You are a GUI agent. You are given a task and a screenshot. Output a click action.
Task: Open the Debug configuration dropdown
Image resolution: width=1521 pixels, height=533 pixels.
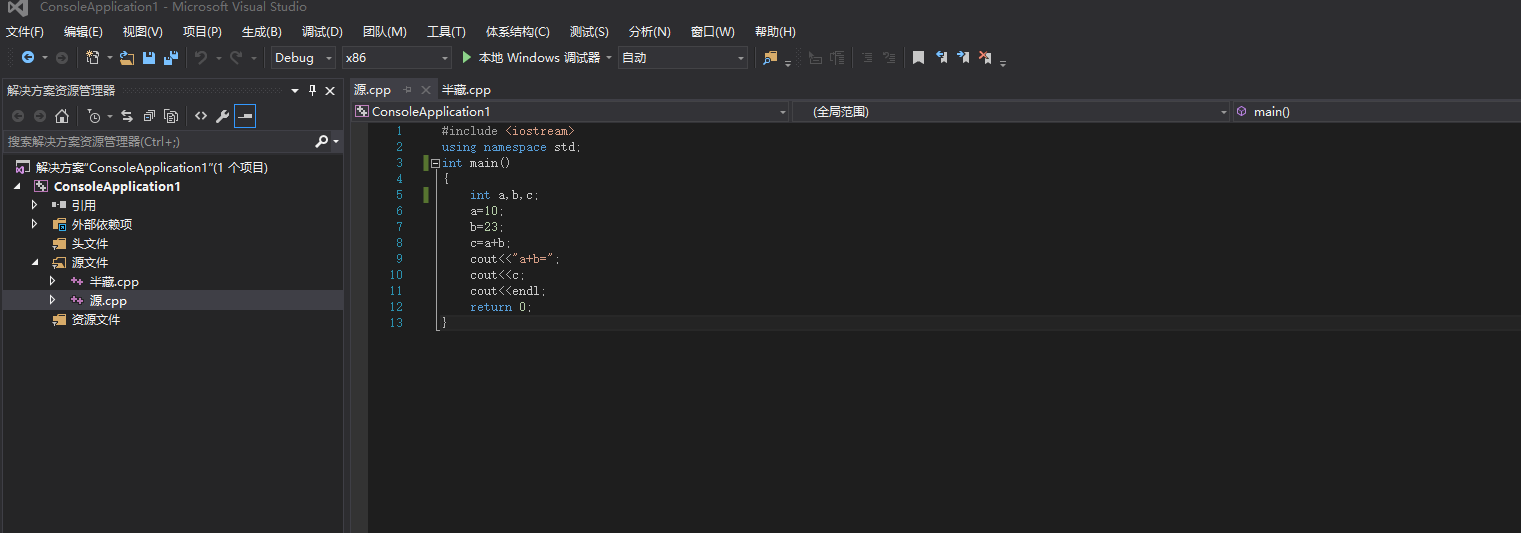[x=303, y=58]
